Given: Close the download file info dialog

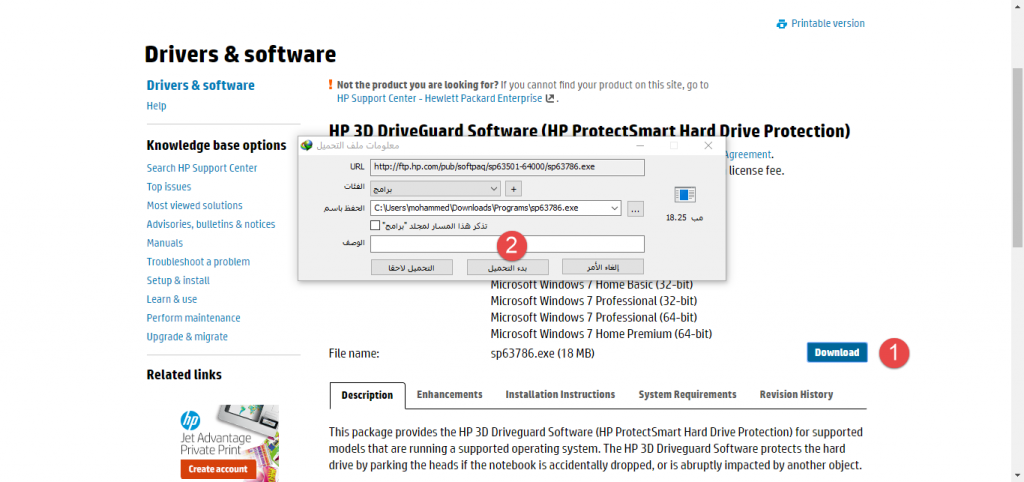Looking at the screenshot, I should pos(708,146).
